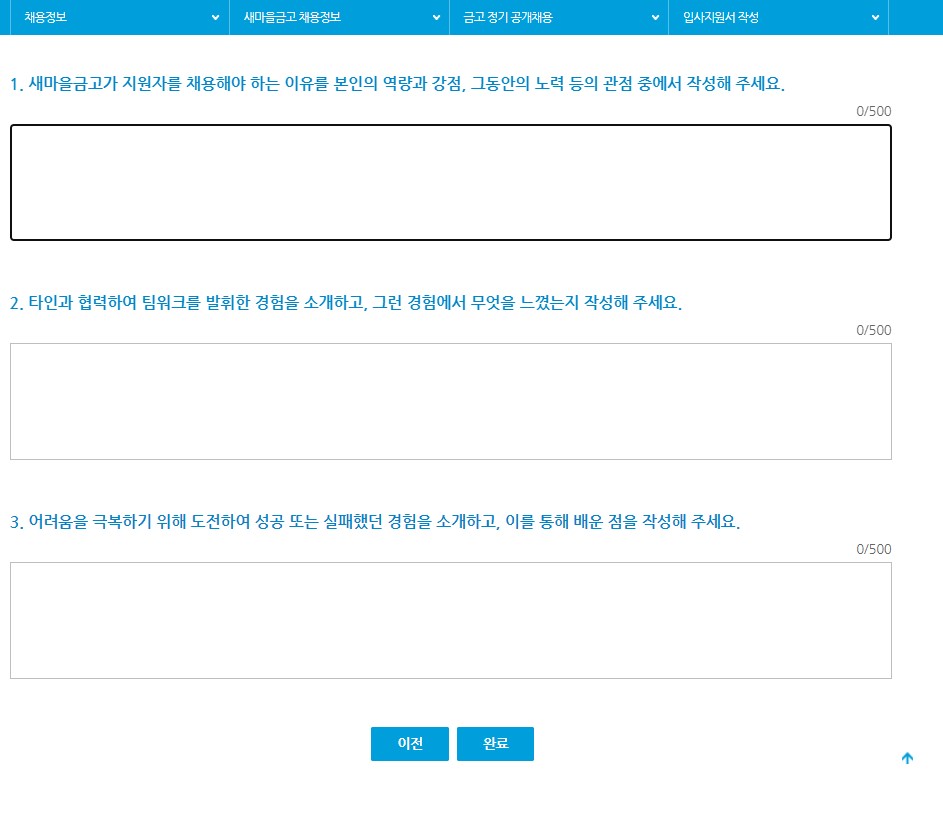Click the 0/500 counter above question 3 box
Viewport: 943px width, 822px height.
(x=874, y=549)
